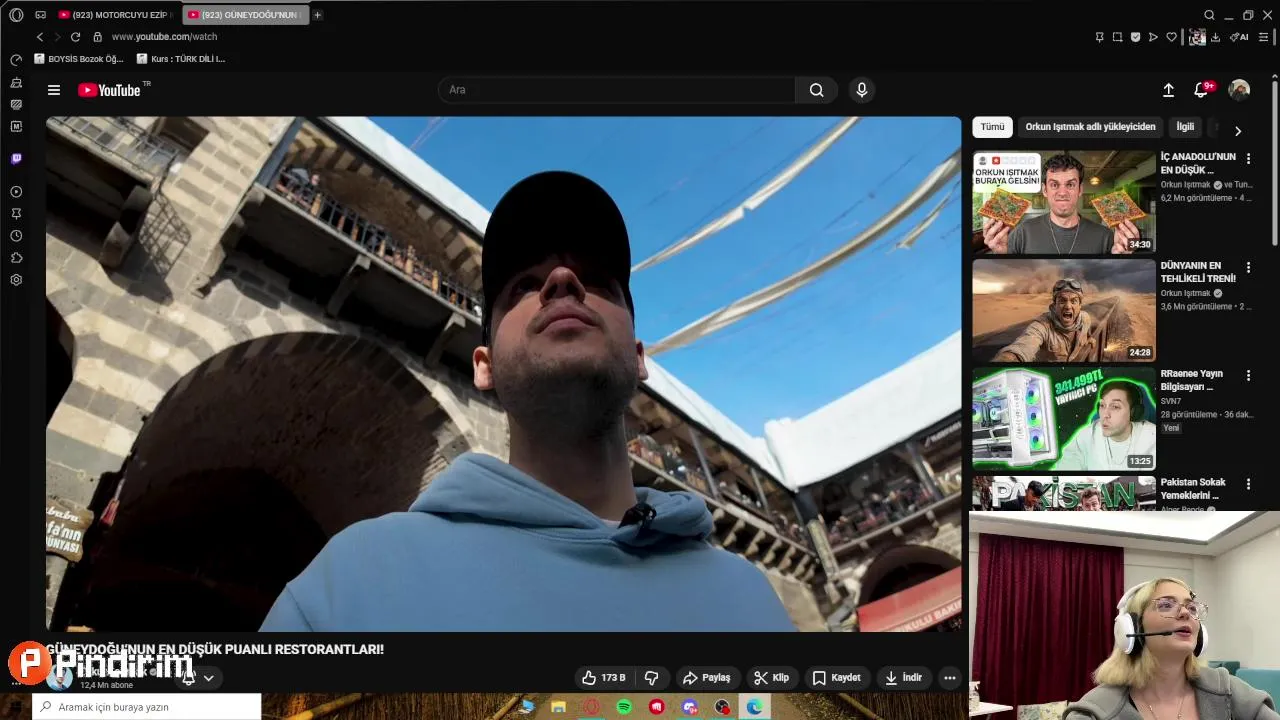1280x720 pixels.
Task: Launch Spotify from the Windows taskbar
Action: click(624, 707)
